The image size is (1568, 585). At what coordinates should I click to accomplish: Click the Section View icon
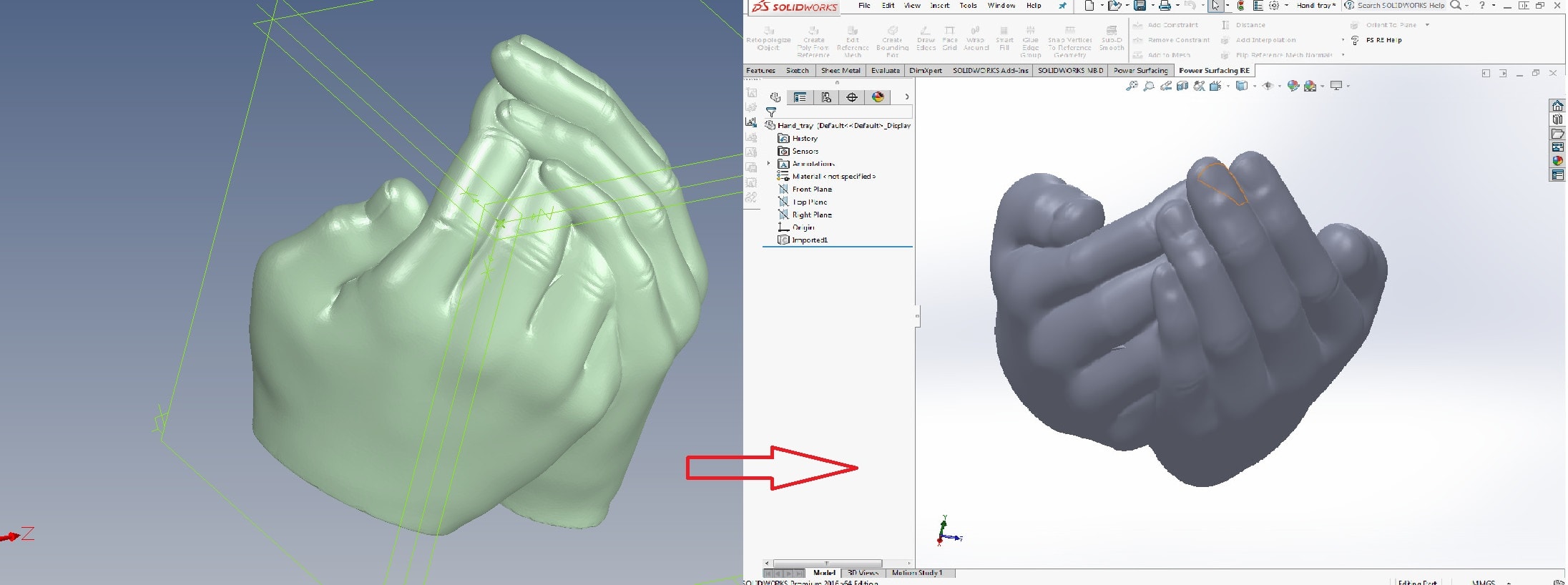pos(1182,86)
